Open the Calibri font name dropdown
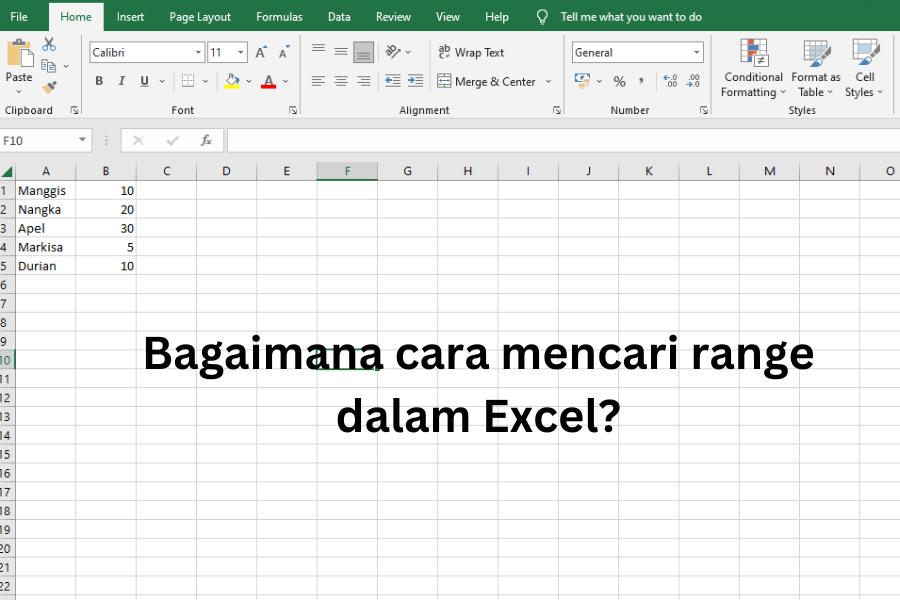 (x=198, y=52)
